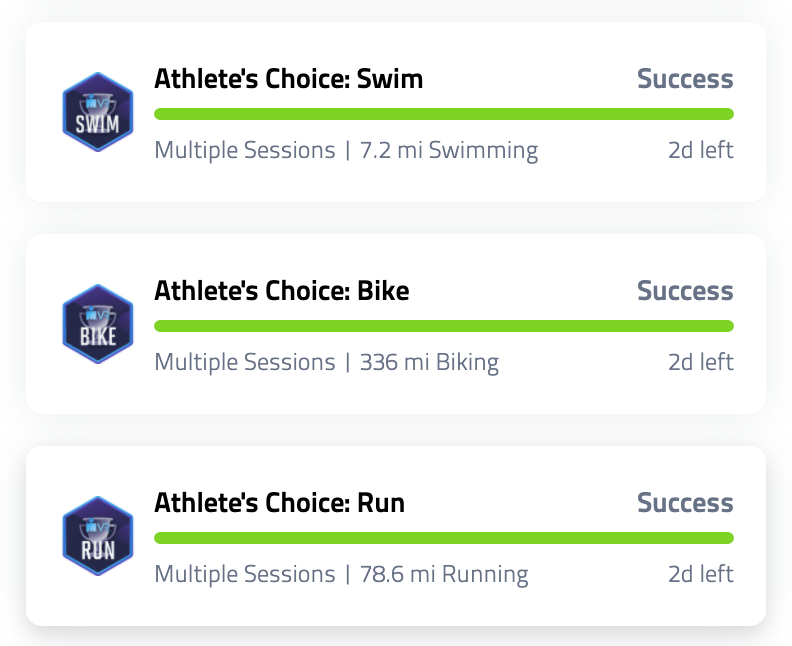
Task: Click "2d left" on the Run card
Action: click(700, 574)
